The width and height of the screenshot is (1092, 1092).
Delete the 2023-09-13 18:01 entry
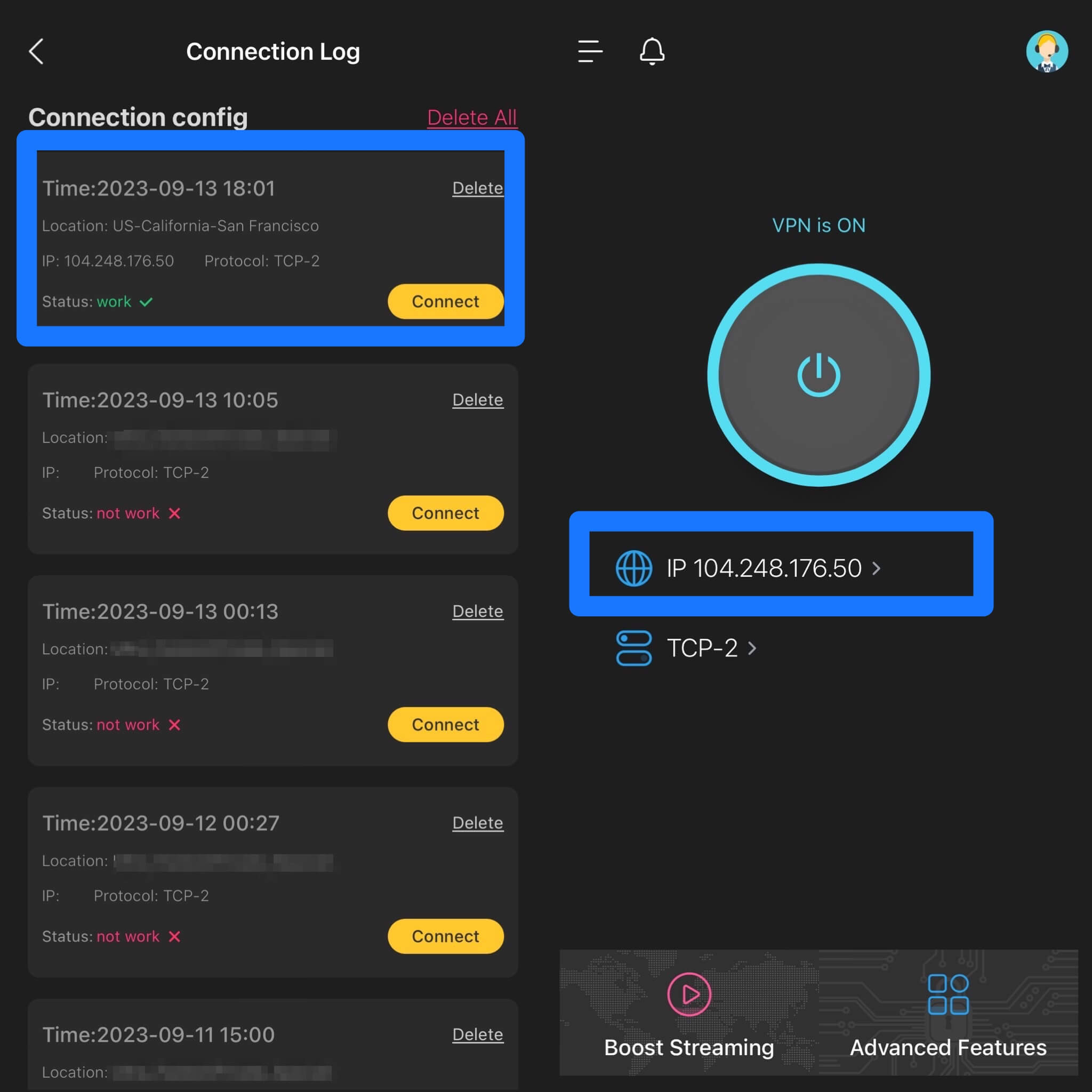click(x=477, y=188)
